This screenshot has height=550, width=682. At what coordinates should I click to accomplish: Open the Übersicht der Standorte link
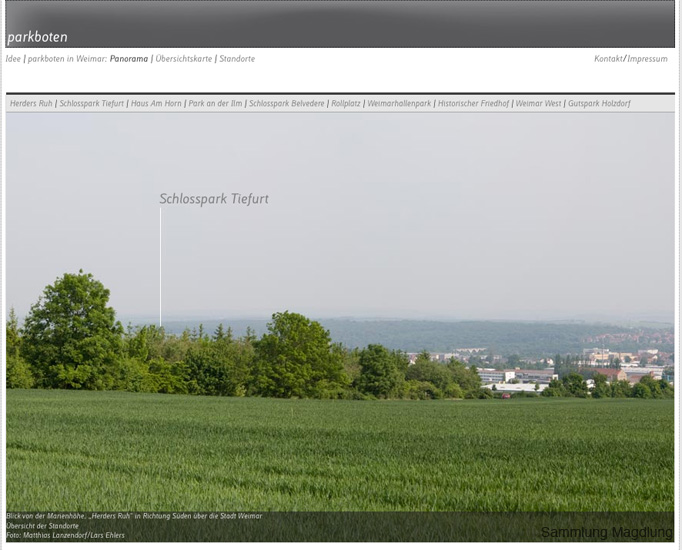(43, 526)
